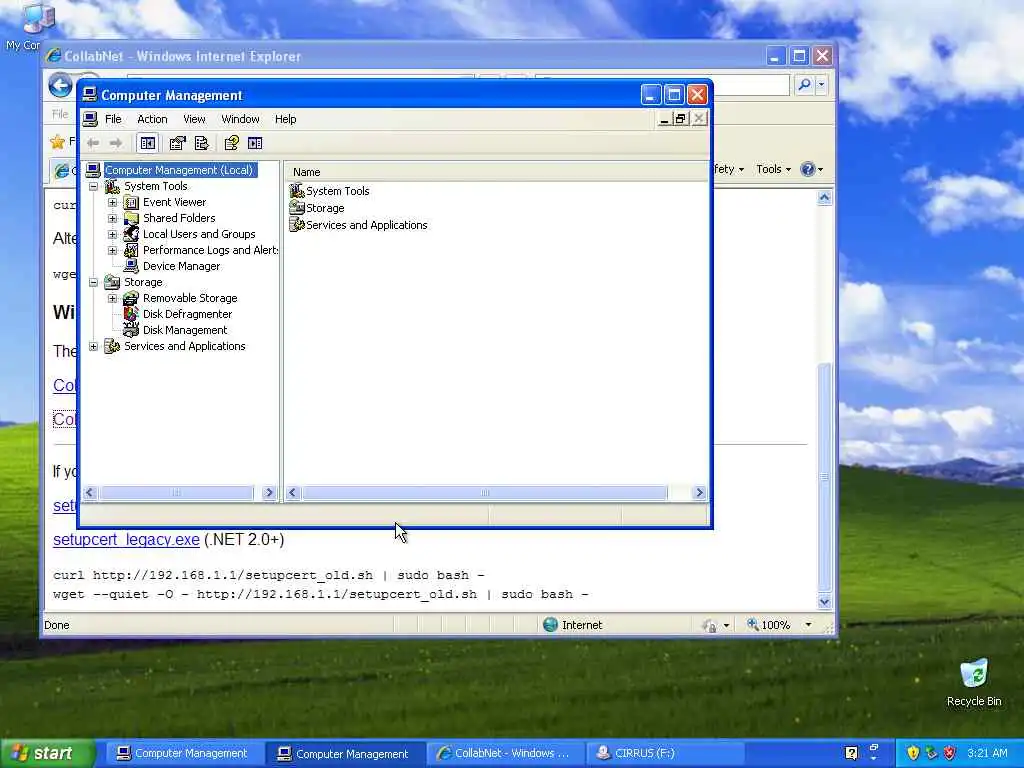Click the red shield alert tray icon

[x=950, y=753]
